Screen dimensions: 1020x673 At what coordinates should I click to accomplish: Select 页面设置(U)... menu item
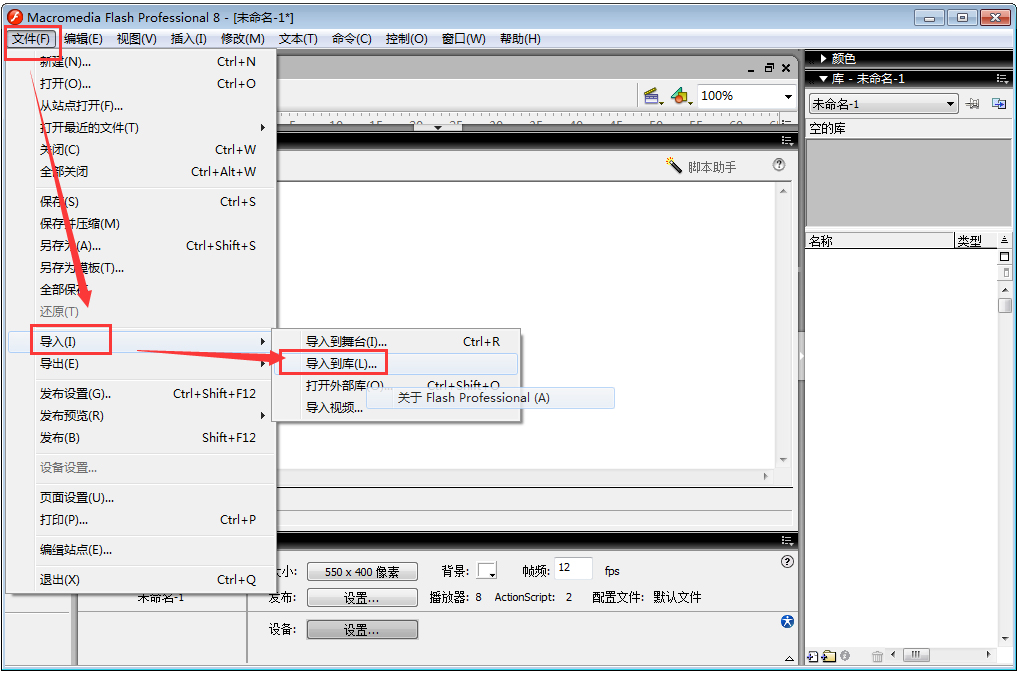click(x=142, y=497)
